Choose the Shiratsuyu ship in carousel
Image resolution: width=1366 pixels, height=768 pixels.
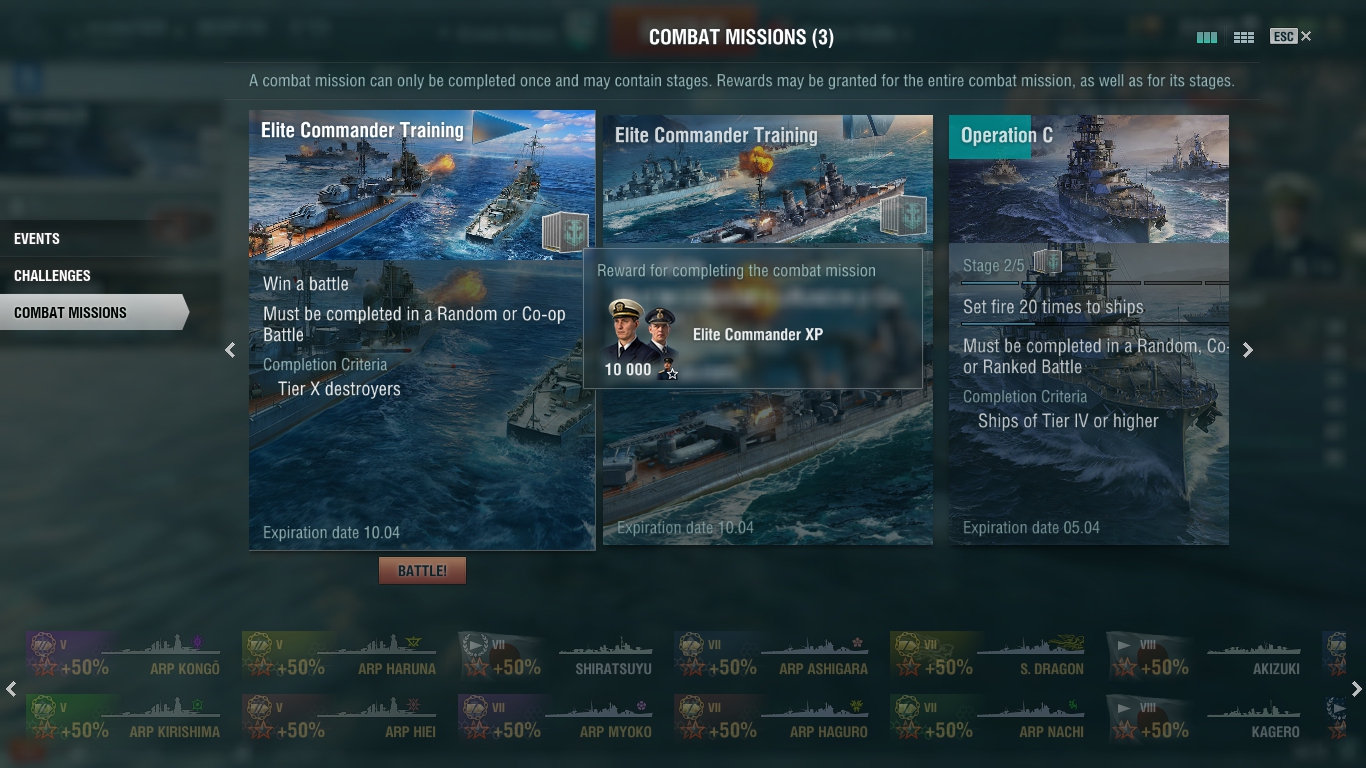pos(559,657)
